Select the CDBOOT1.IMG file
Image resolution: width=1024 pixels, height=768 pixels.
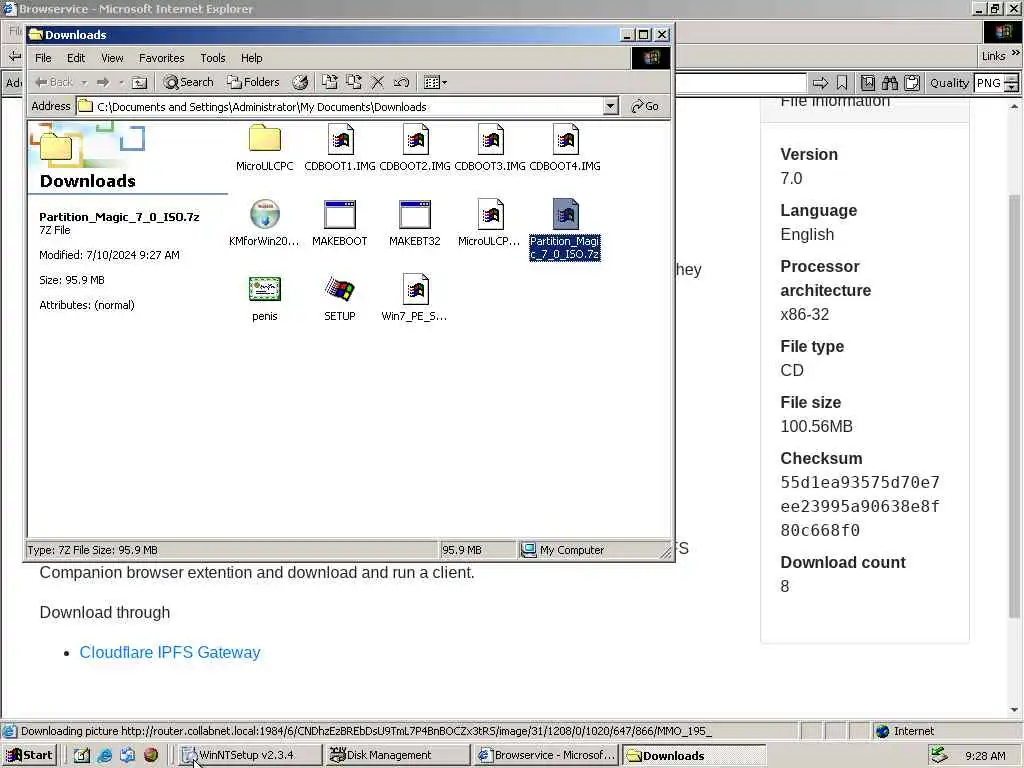(x=340, y=148)
